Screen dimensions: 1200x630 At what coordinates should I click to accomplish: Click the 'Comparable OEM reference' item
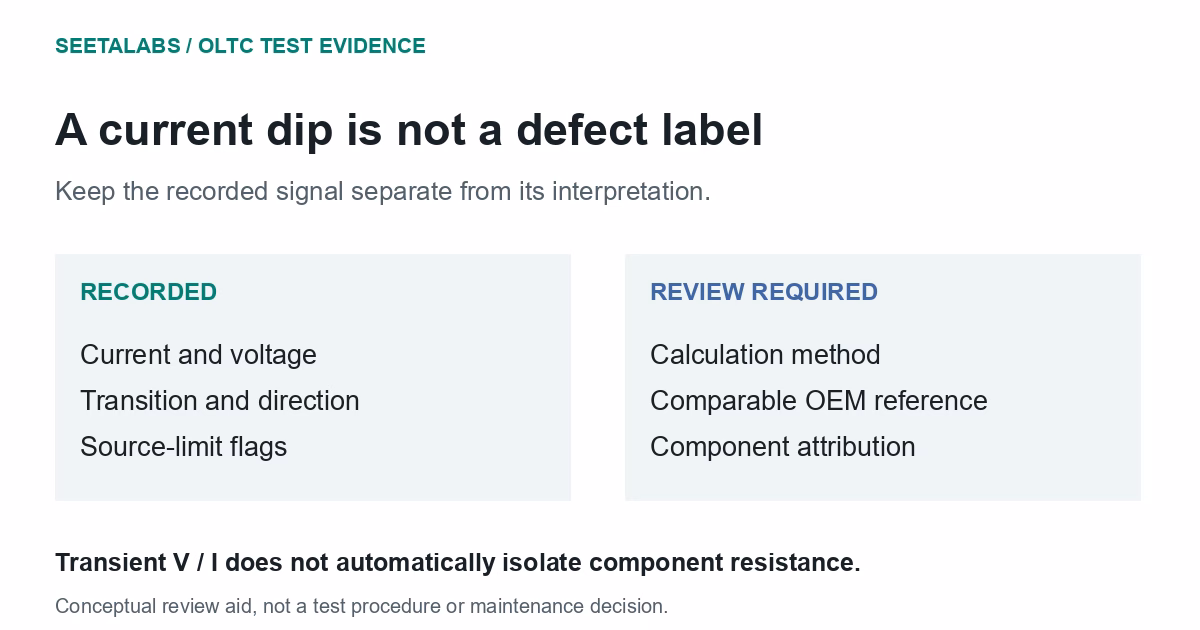[818, 401]
